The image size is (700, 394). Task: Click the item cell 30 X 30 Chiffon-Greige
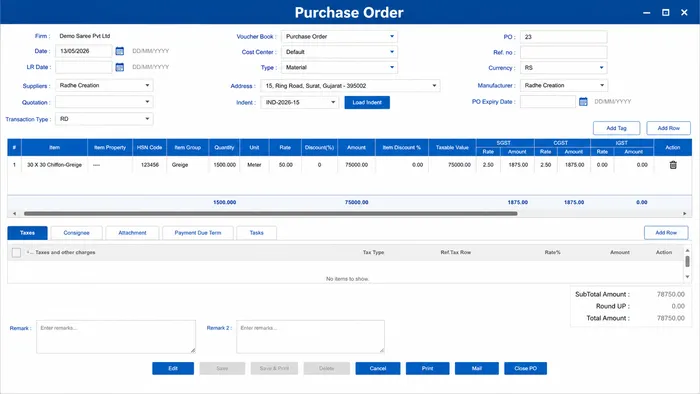[x=54, y=165]
